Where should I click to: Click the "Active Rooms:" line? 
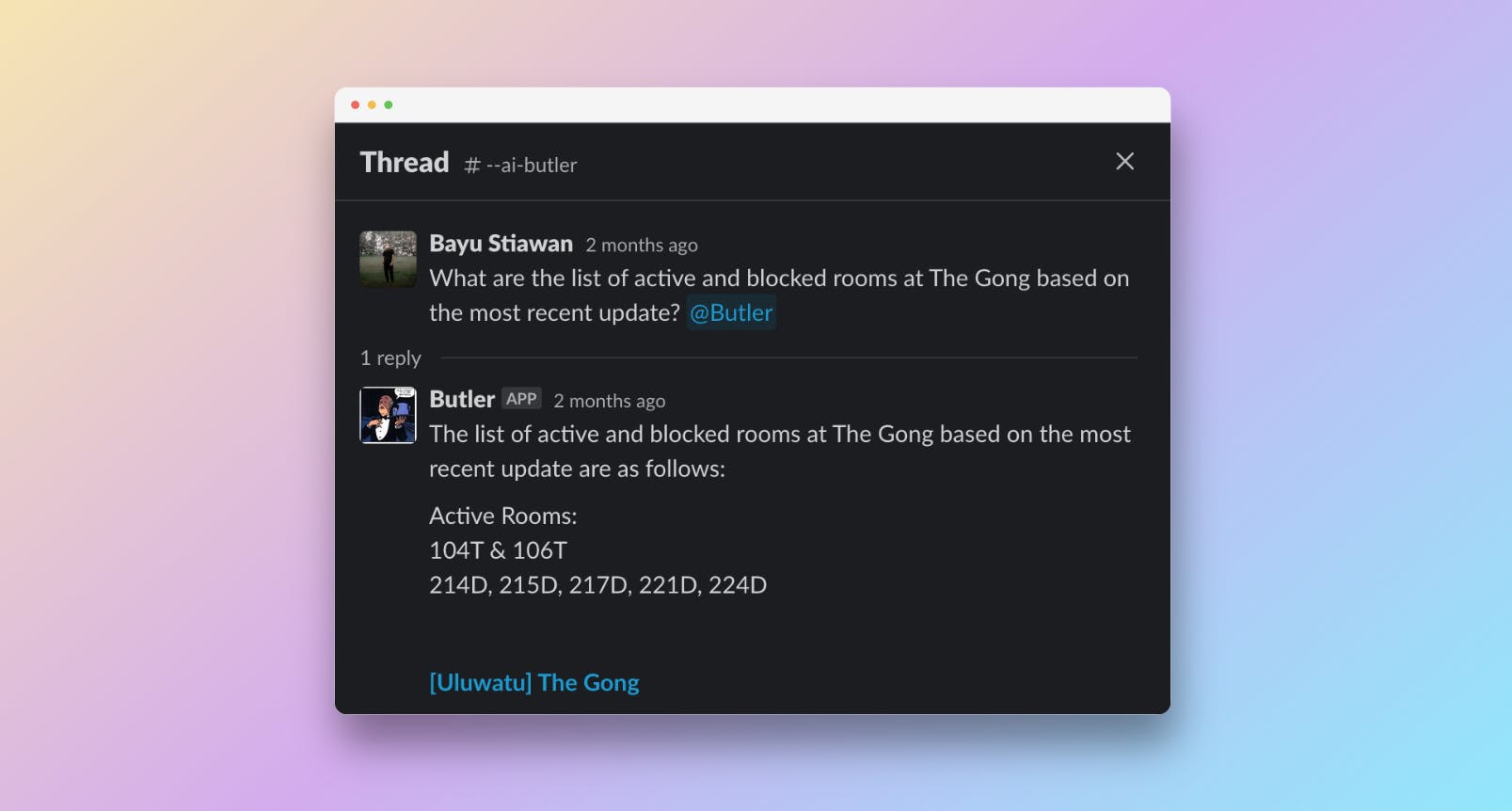coord(503,516)
